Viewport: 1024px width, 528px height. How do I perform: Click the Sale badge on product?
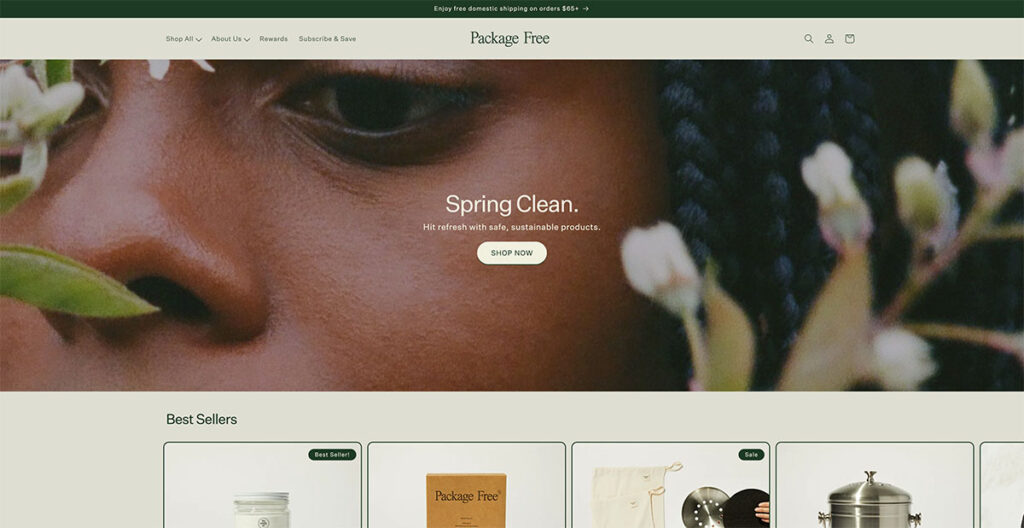click(x=751, y=454)
